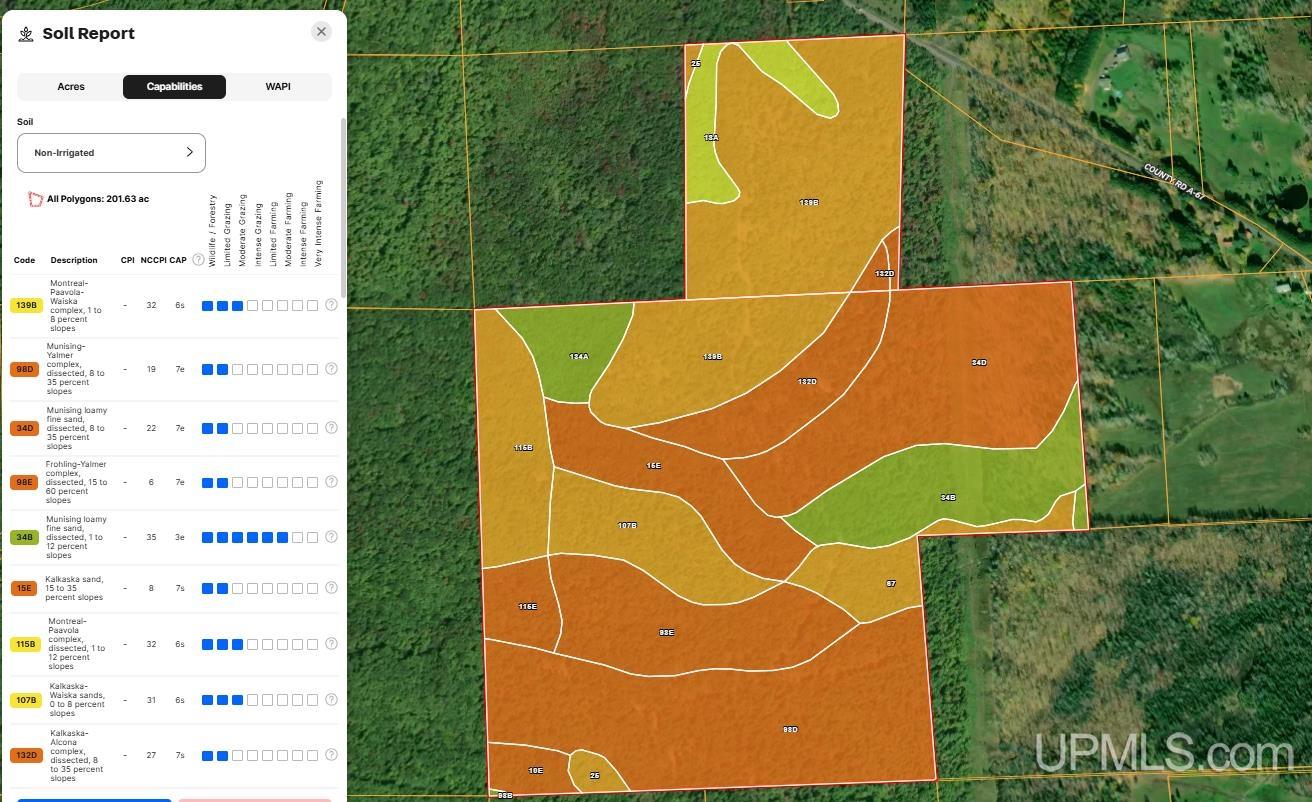The height and width of the screenshot is (802, 1312).
Task: Click help icon next to CAP header
Action: [198, 260]
